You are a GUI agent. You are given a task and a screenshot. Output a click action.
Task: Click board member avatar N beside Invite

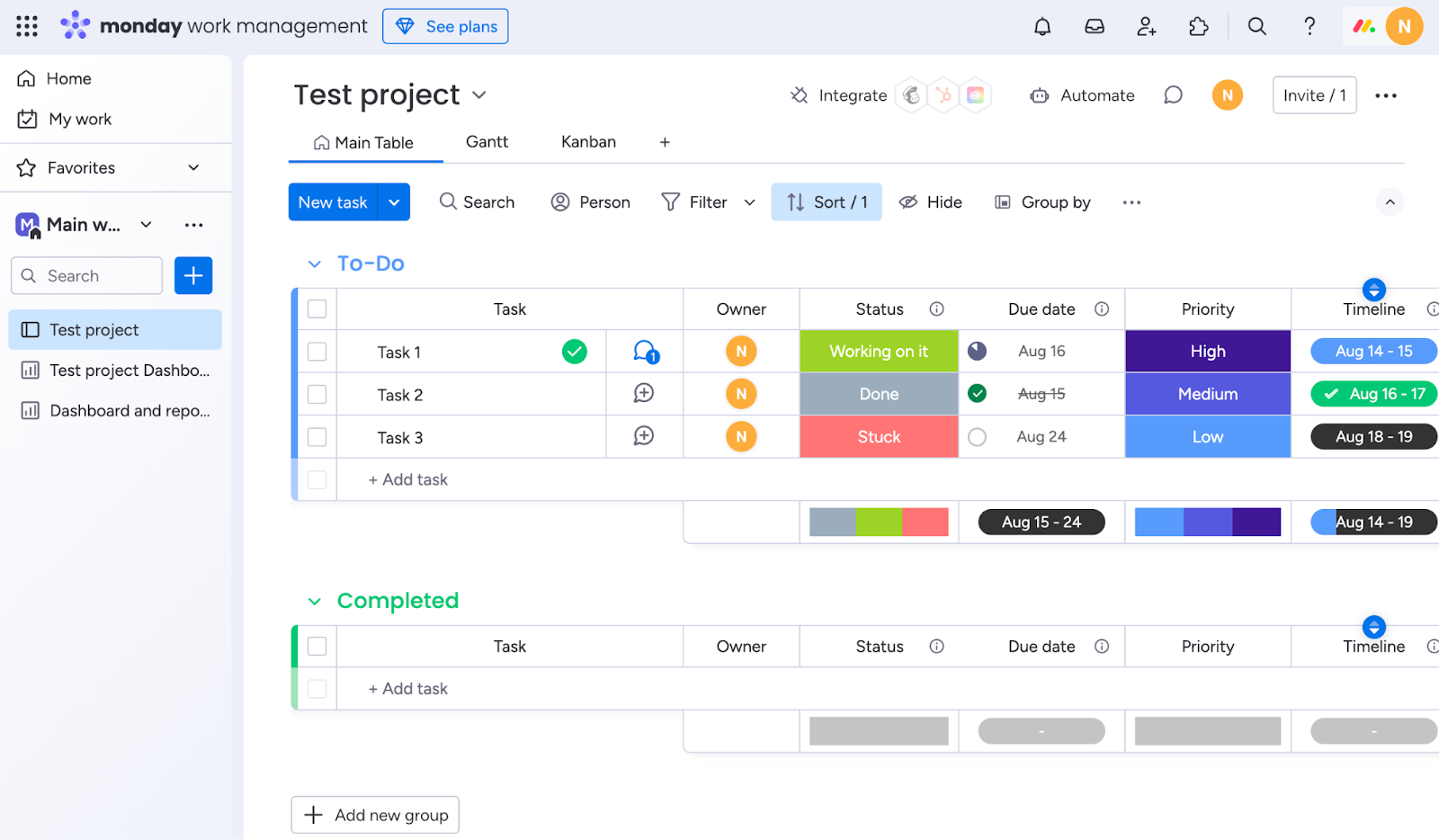tap(1228, 95)
